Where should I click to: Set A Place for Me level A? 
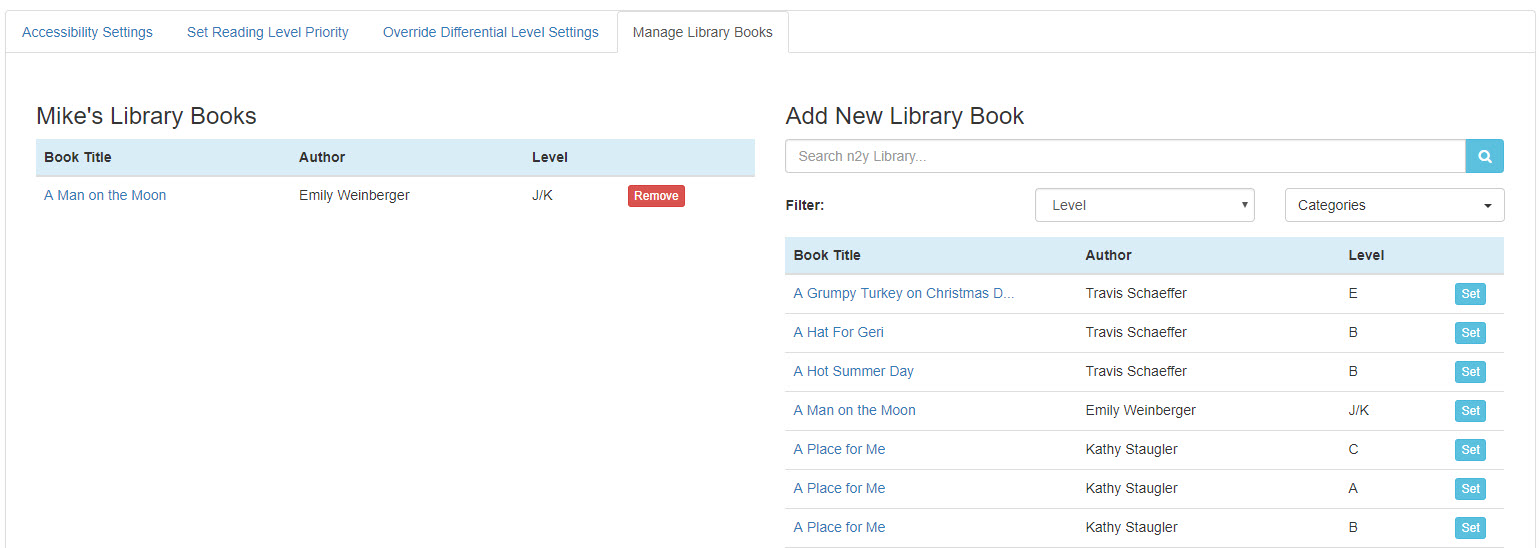click(x=1470, y=489)
